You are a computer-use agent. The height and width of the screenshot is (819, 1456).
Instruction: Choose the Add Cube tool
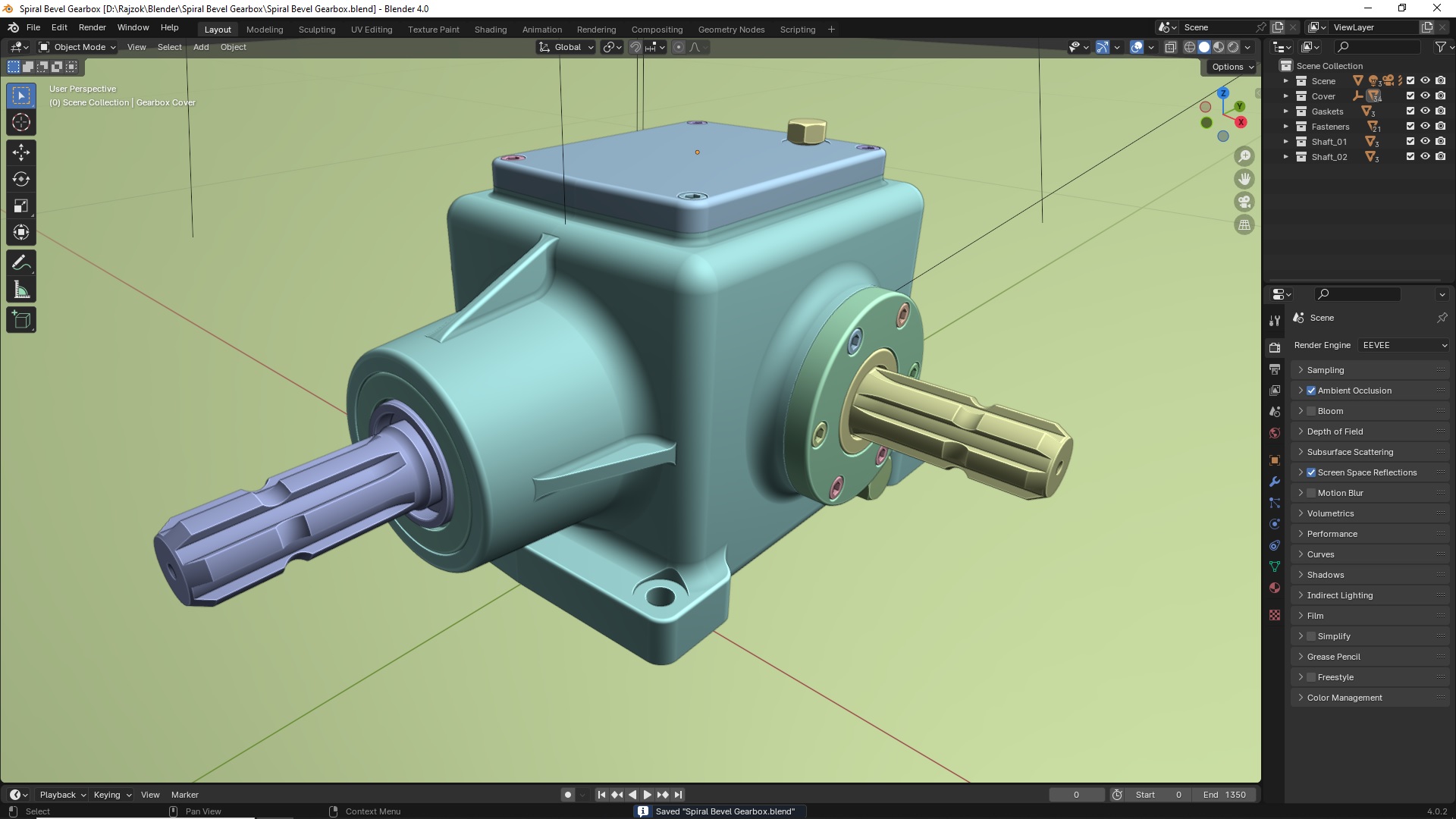coord(21,320)
